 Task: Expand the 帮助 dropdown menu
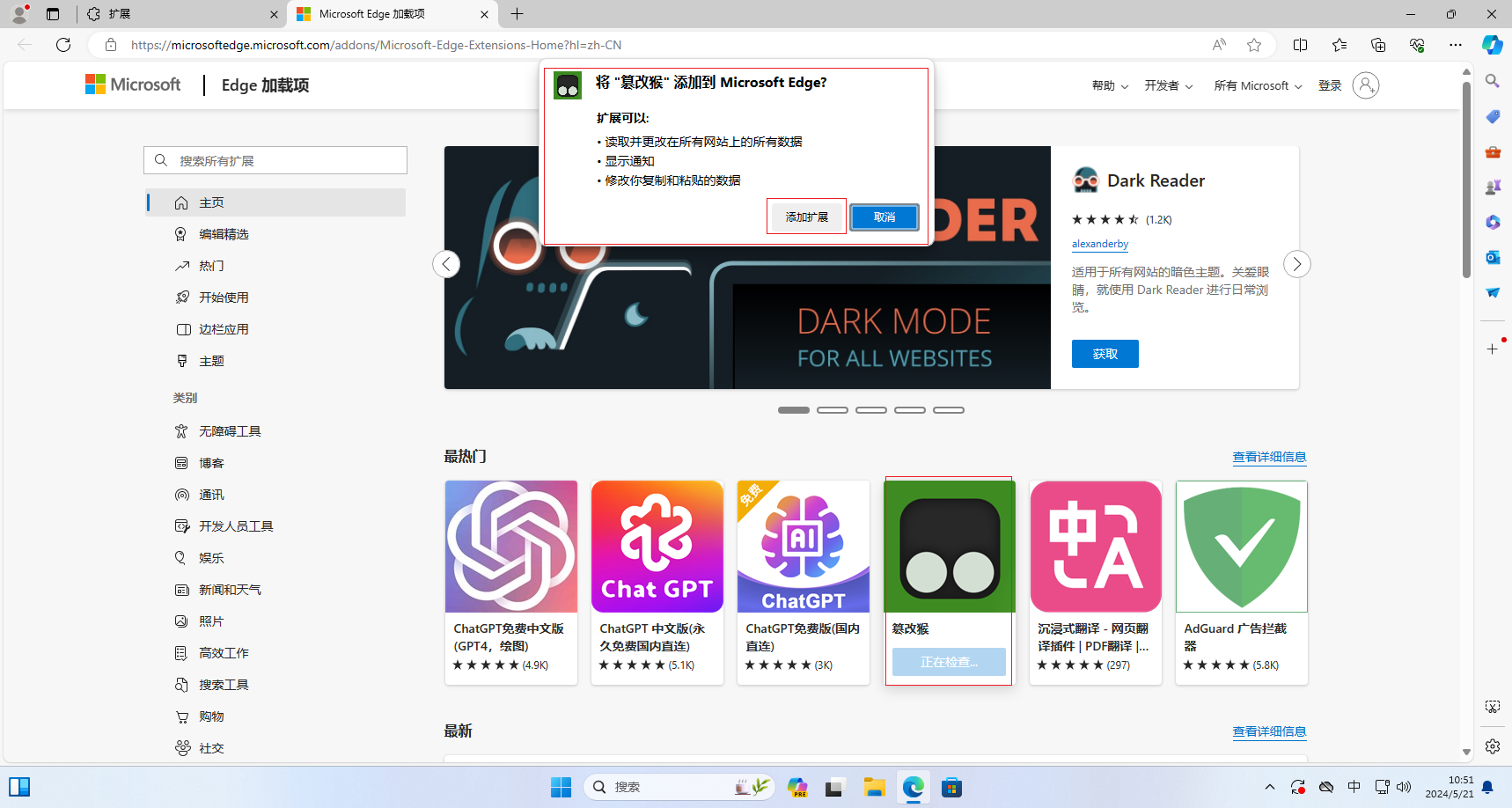[x=1110, y=85]
